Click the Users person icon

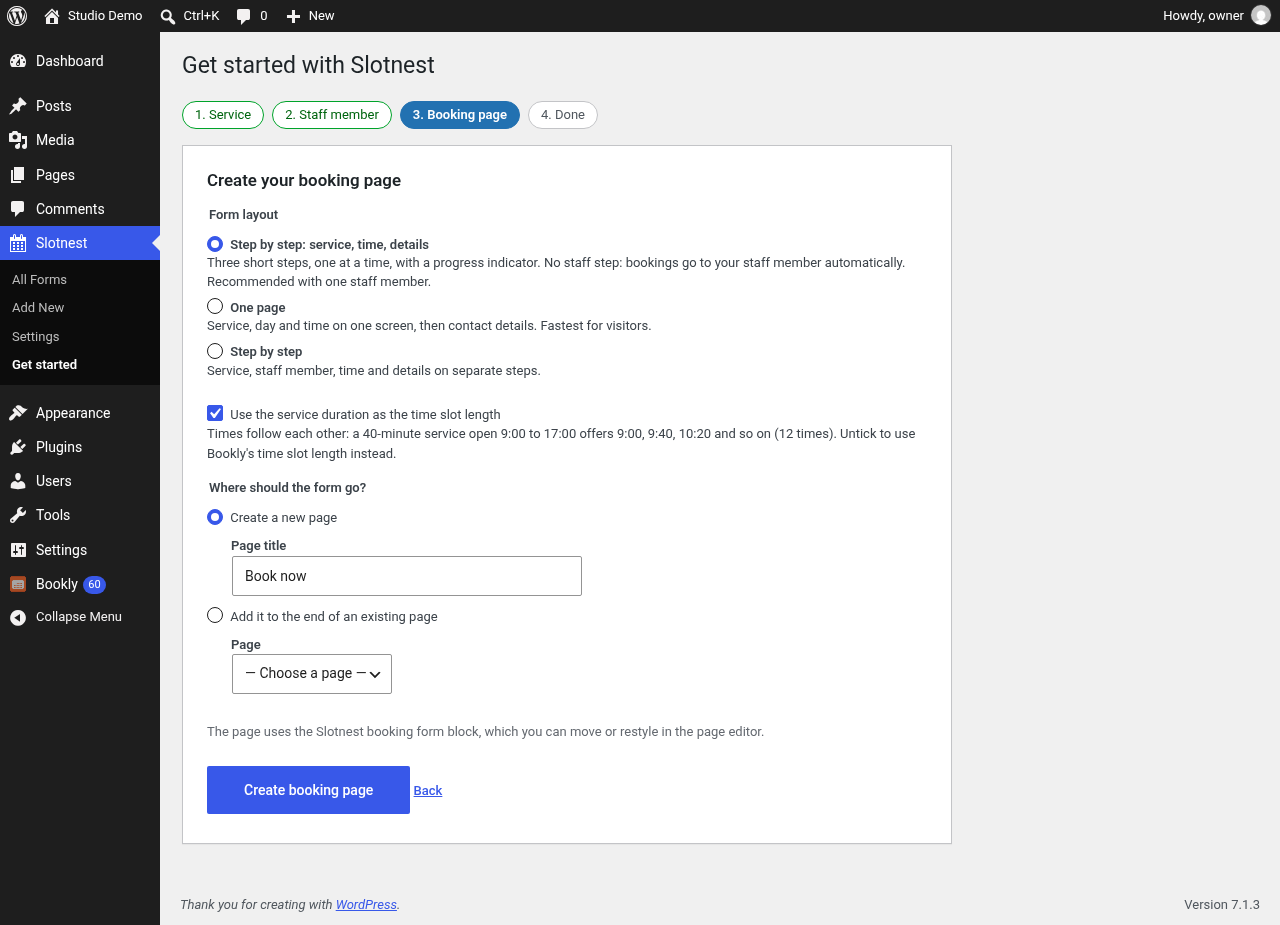(18, 481)
